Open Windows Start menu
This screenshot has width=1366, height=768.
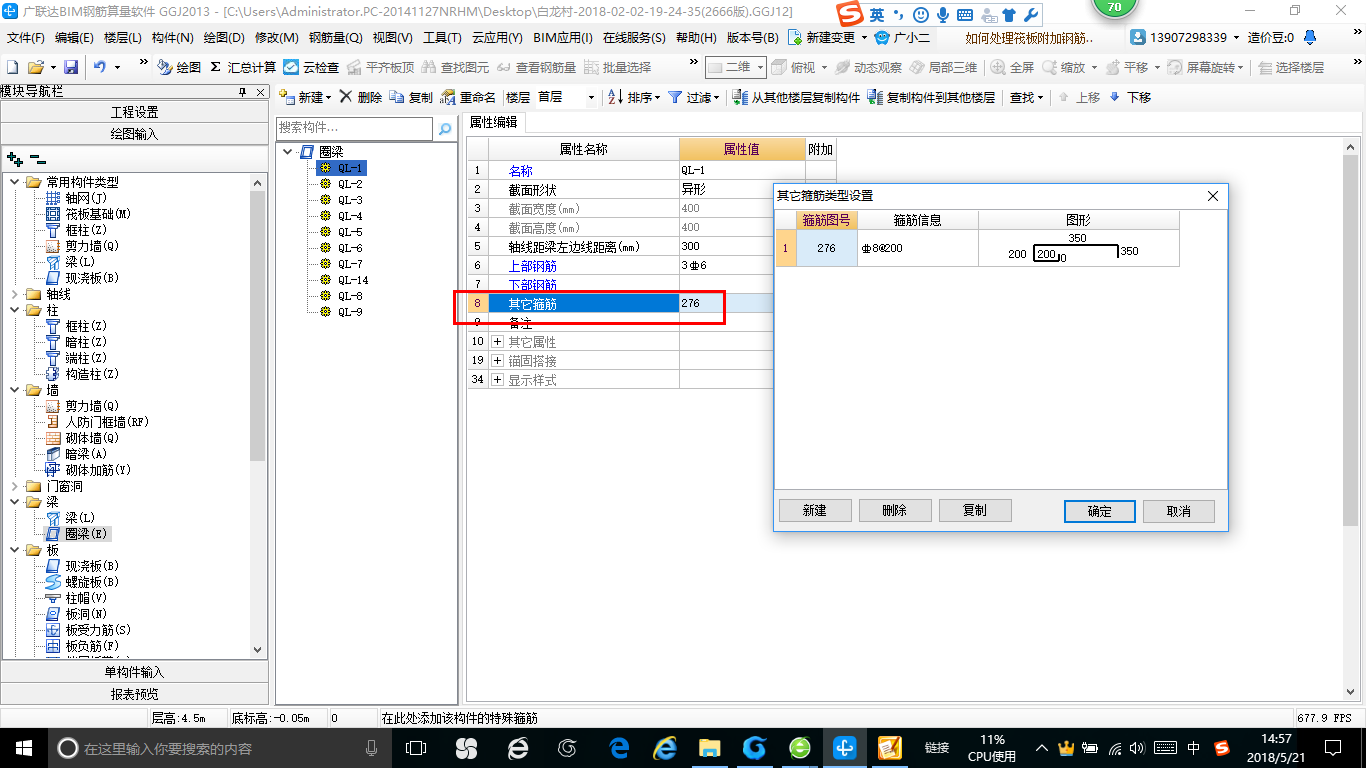pos(23,747)
